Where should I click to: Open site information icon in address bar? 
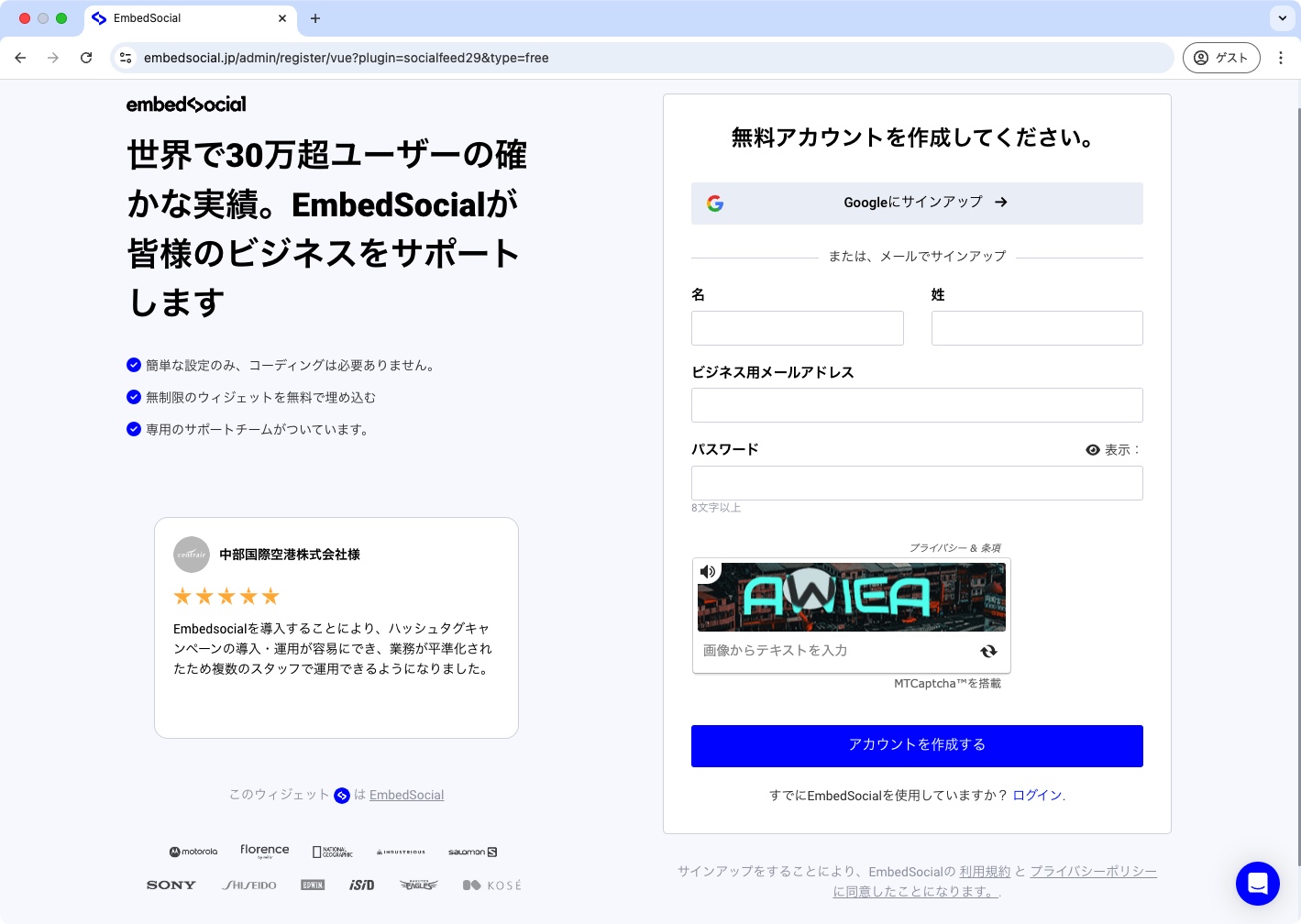(127, 58)
